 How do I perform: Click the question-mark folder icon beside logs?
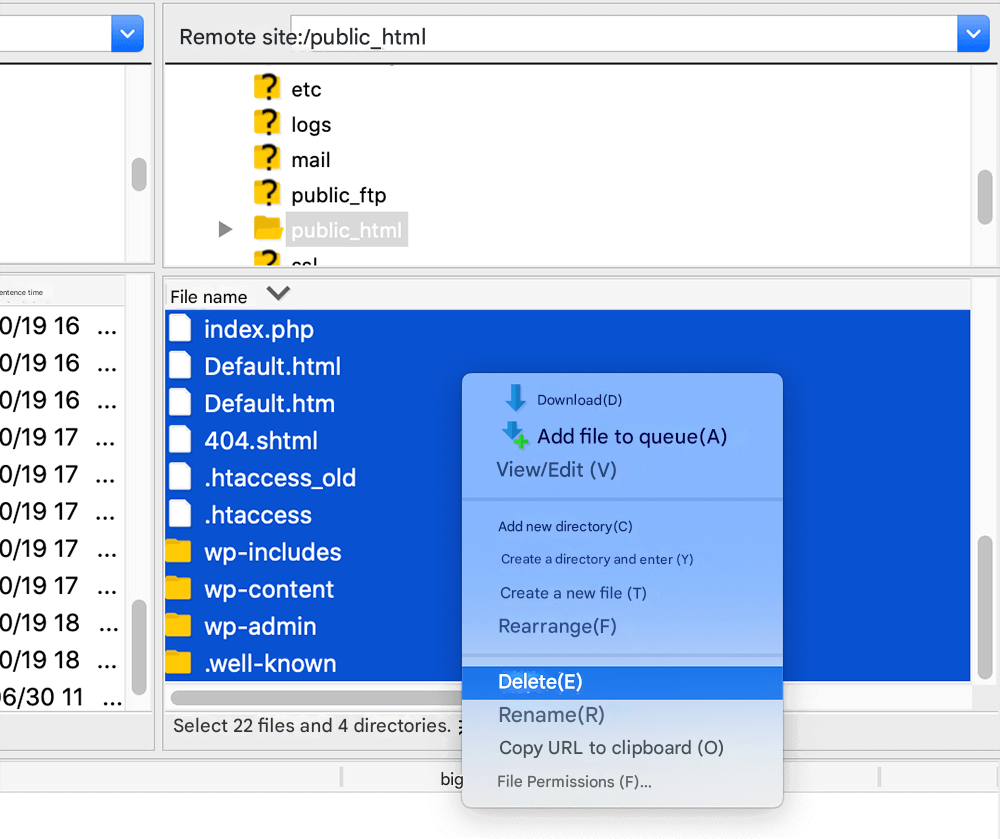click(266, 124)
